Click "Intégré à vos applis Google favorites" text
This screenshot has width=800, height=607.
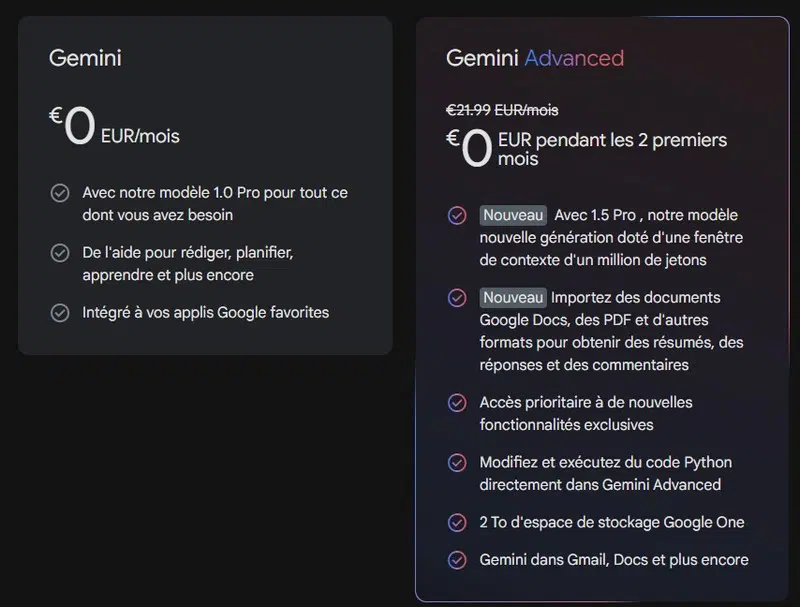(206, 312)
